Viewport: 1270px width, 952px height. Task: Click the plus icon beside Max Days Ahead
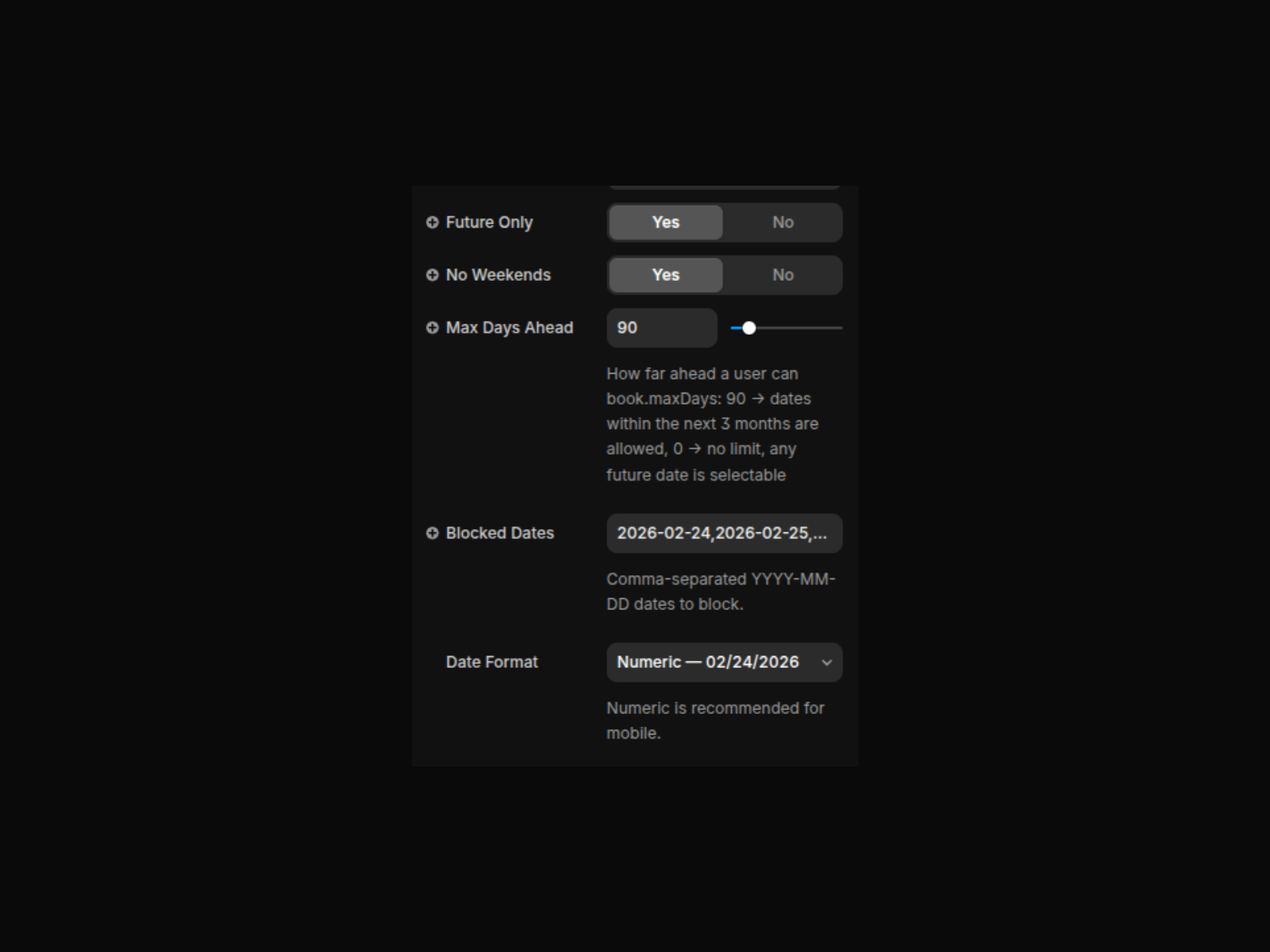[x=432, y=328]
